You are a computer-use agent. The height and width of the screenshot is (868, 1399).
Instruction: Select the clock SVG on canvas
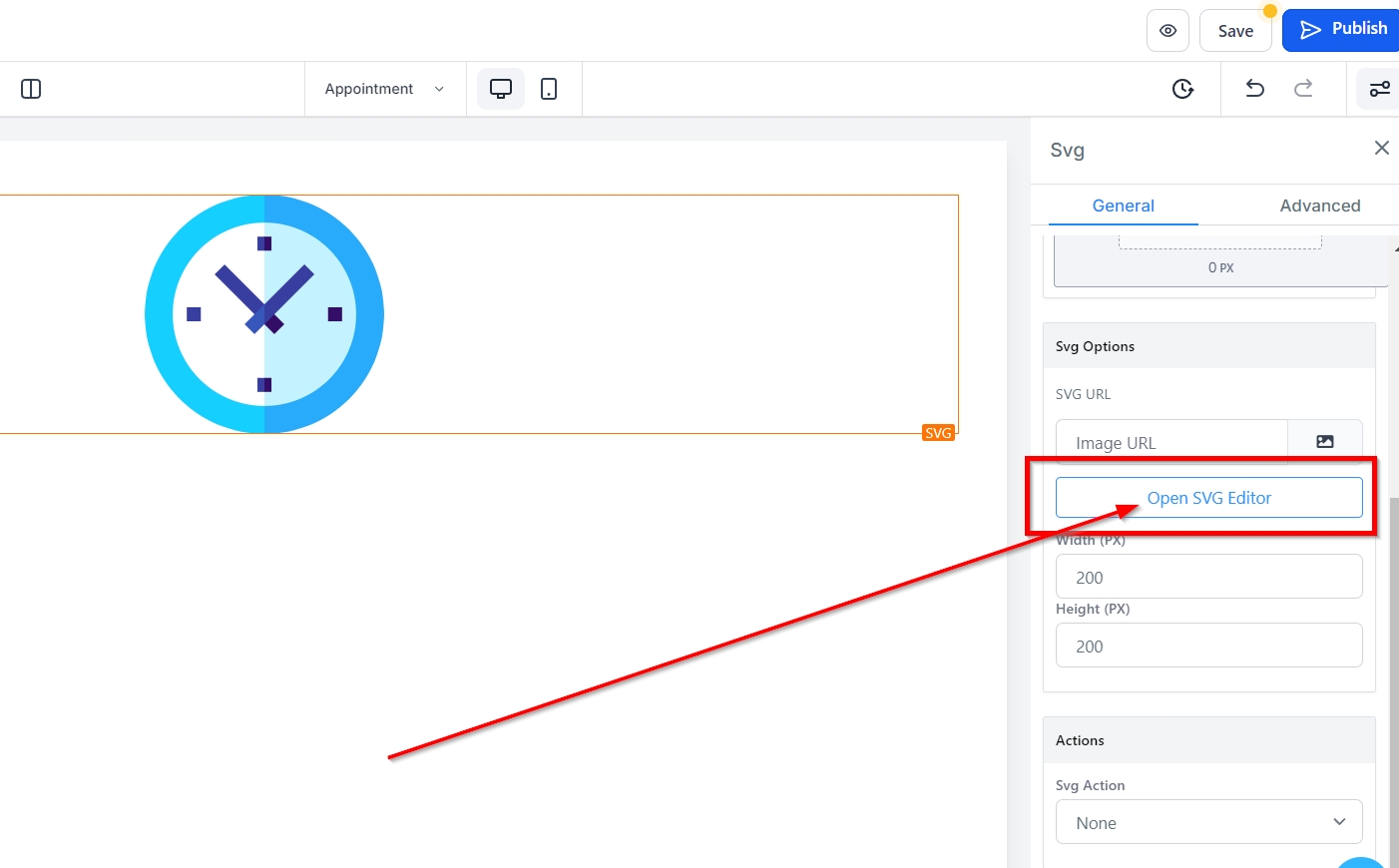click(x=264, y=314)
